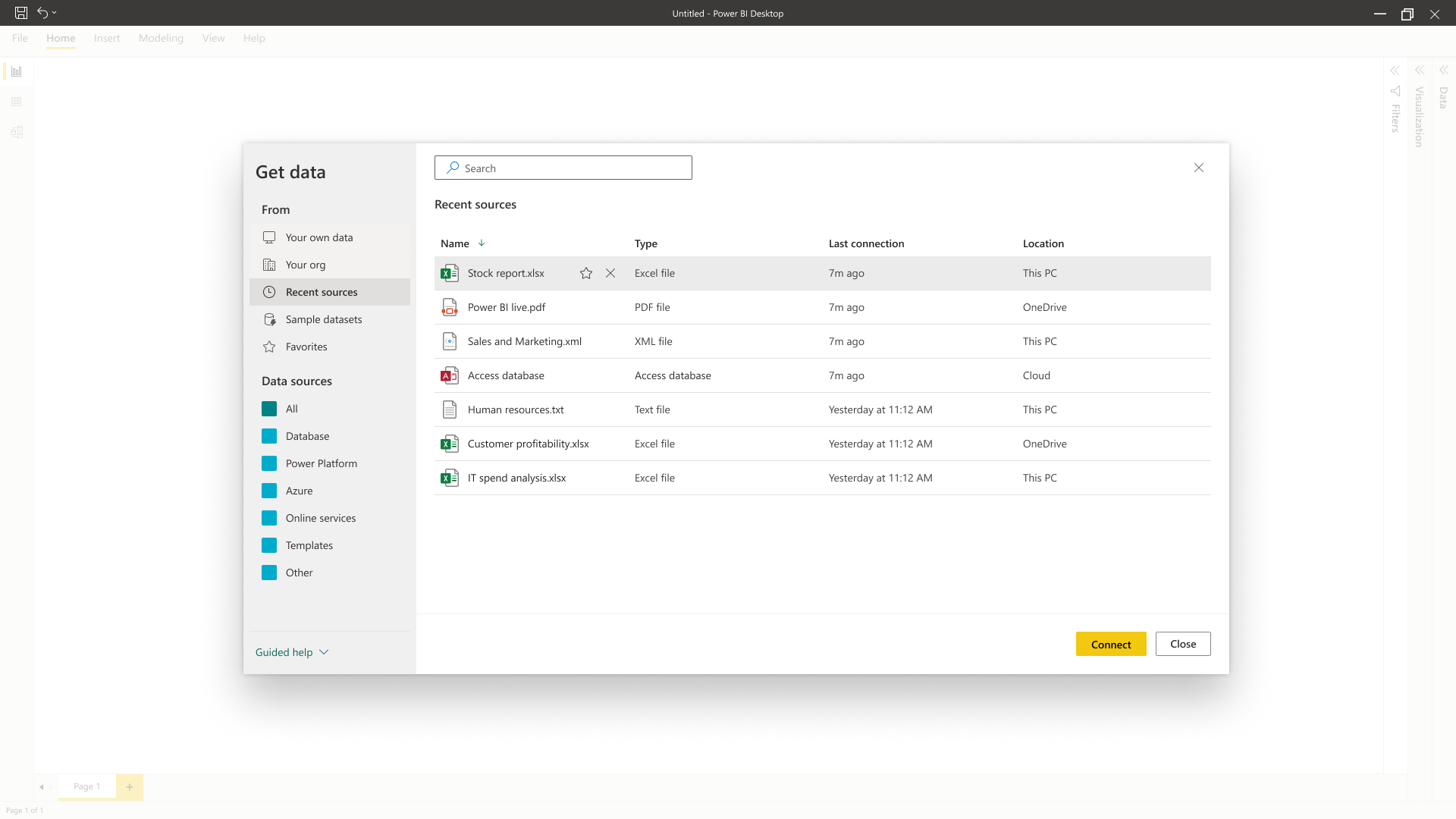
Task: Open Report view from left sidebar
Action: [17, 71]
